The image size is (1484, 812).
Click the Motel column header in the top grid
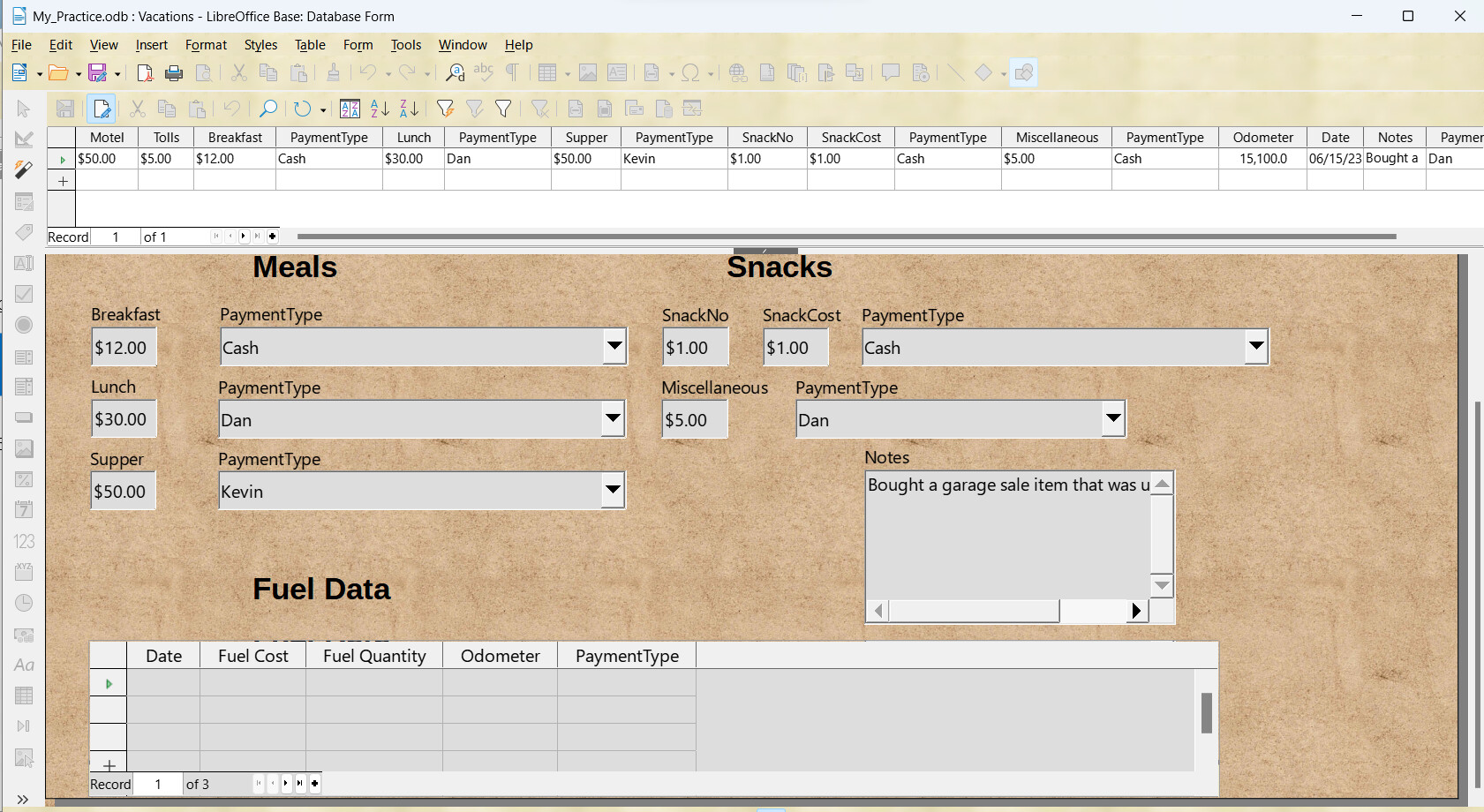(x=107, y=138)
